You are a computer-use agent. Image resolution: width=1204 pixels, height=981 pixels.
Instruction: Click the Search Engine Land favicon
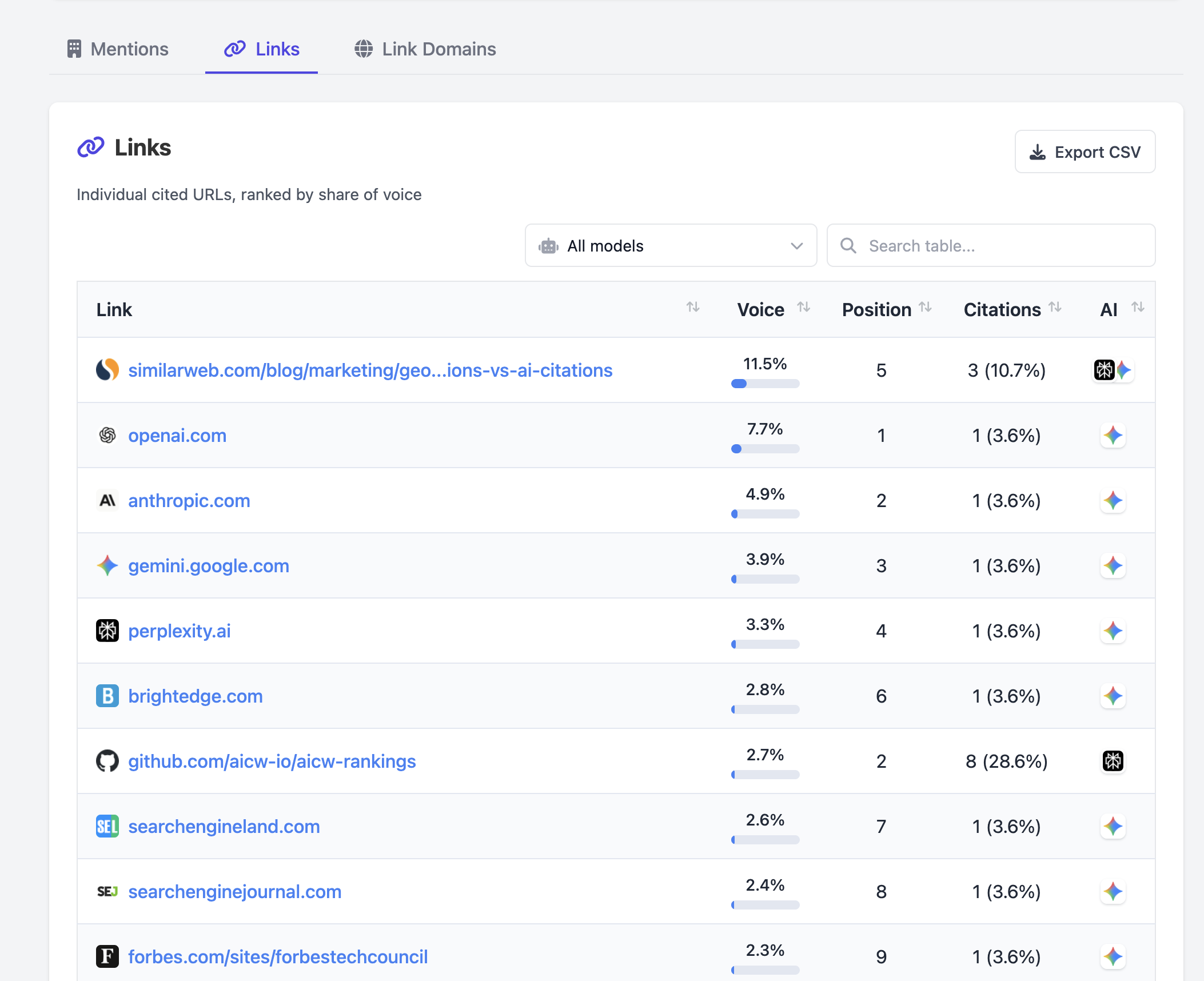pyautogui.click(x=107, y=826)
